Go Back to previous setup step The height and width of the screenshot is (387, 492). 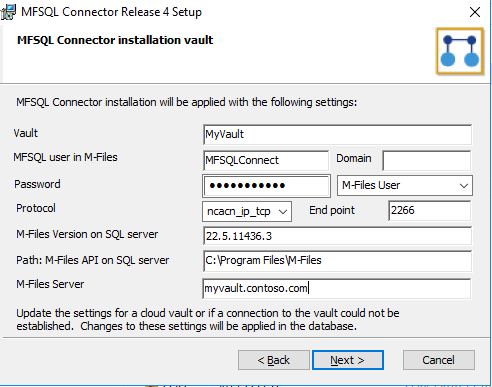pyautogui.click(x=274, y=360)
